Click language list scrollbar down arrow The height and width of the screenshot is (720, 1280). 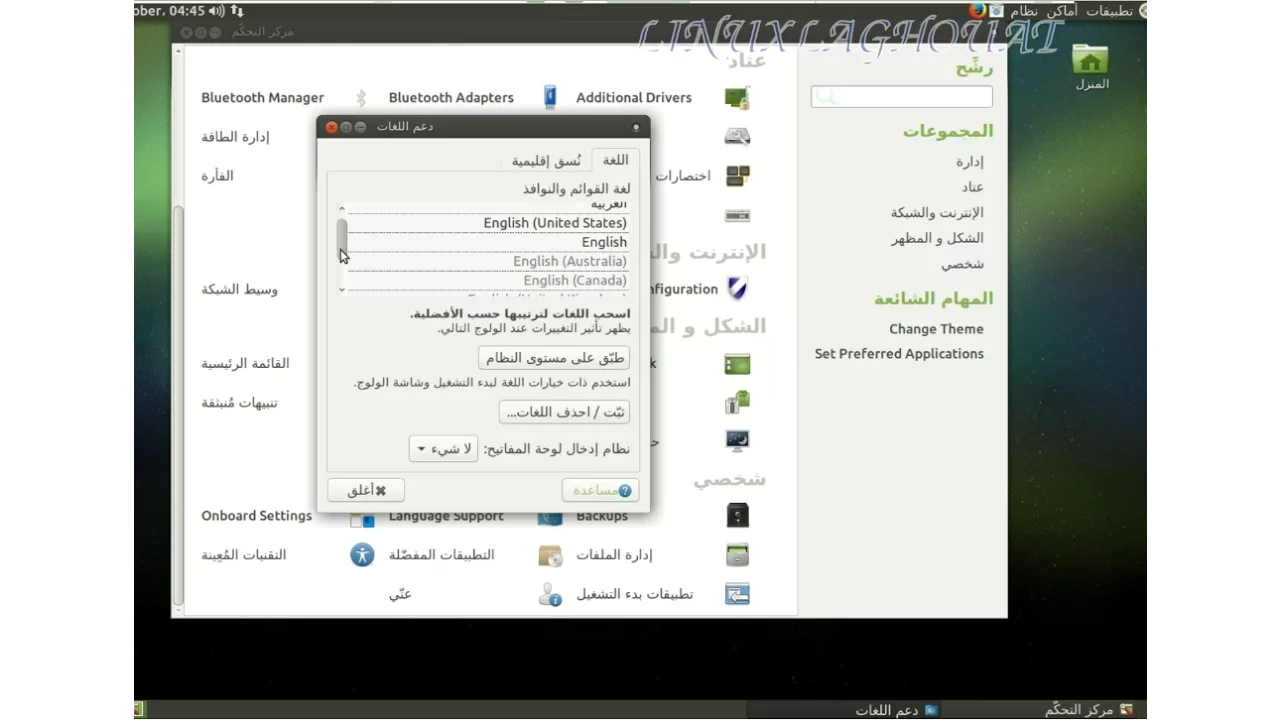coord(342,290)
